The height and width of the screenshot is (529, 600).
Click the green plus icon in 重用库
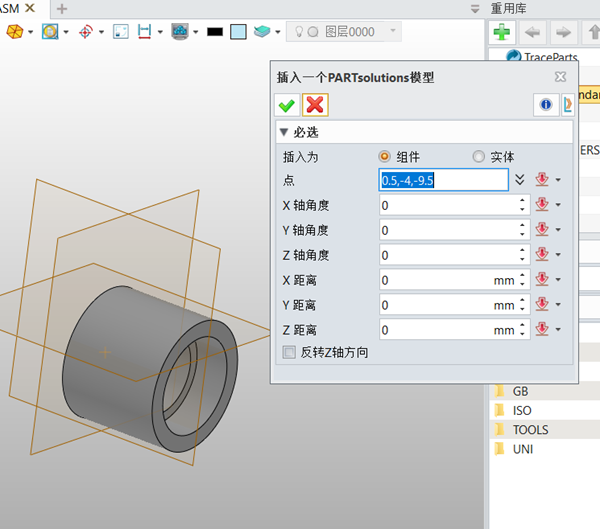(502, 32)
